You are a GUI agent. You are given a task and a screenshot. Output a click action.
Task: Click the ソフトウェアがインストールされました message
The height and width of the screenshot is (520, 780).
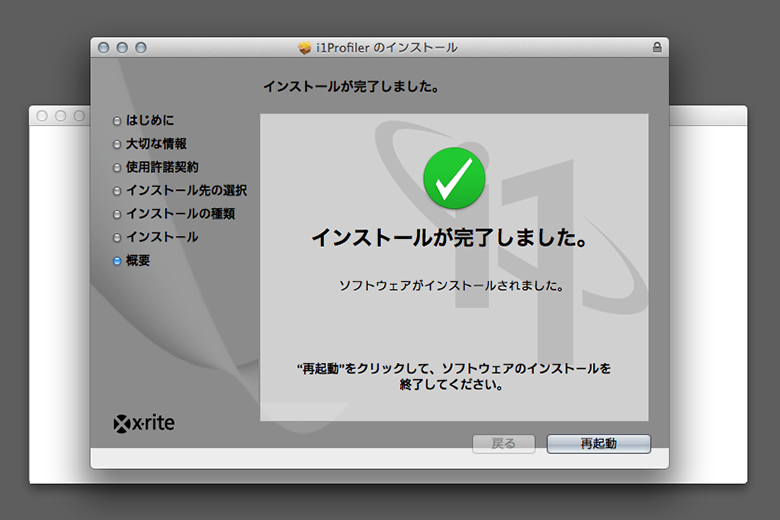451,286
